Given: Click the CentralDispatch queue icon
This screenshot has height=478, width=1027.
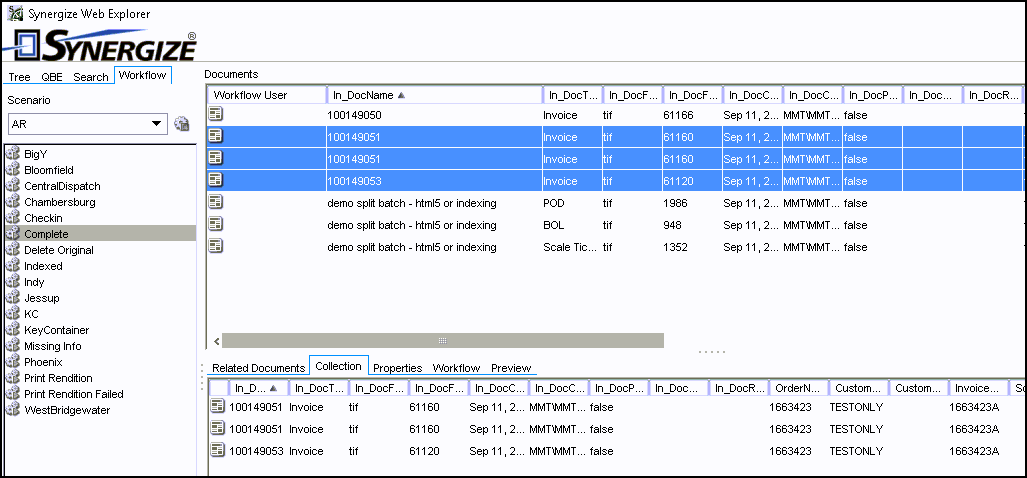Looking at the screenshot, I should (12, 186).
